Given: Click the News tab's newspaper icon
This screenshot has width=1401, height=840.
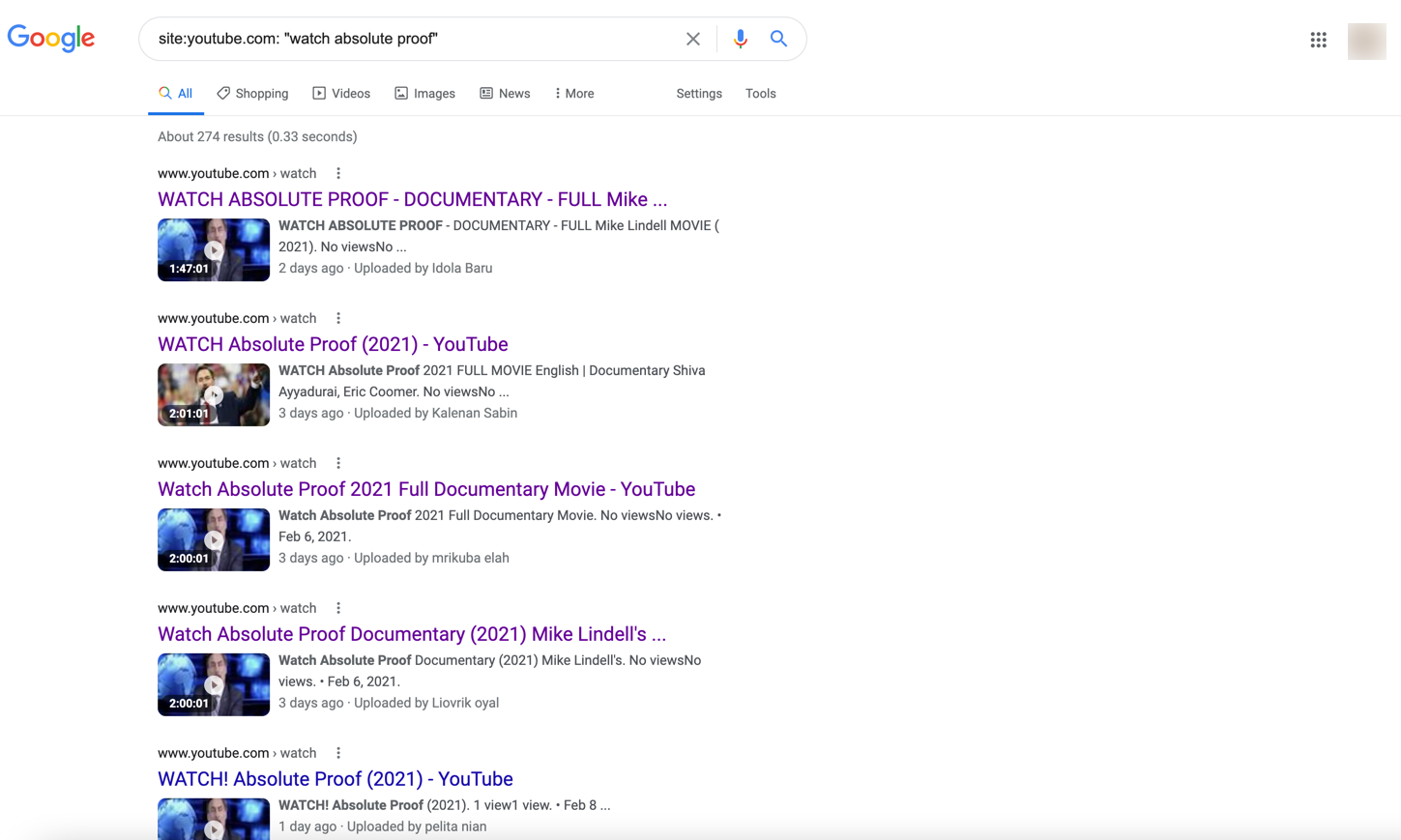Looking at the screenshot, I should pos(484,93).
